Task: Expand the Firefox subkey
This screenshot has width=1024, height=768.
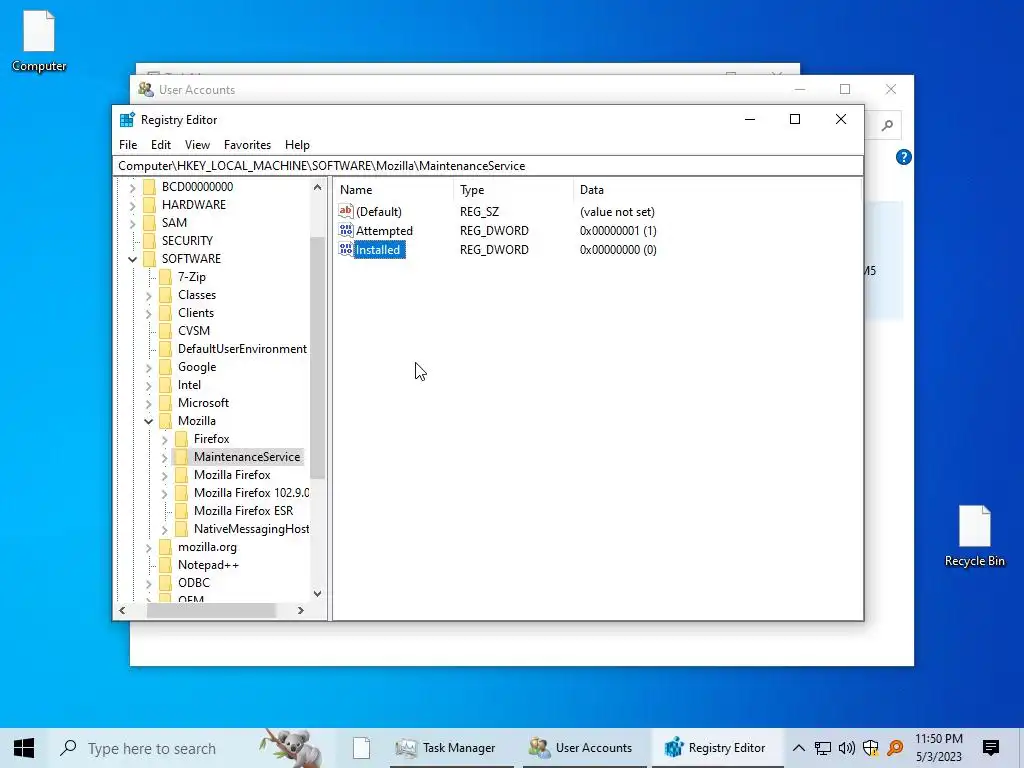Action: tap(165, 440)
